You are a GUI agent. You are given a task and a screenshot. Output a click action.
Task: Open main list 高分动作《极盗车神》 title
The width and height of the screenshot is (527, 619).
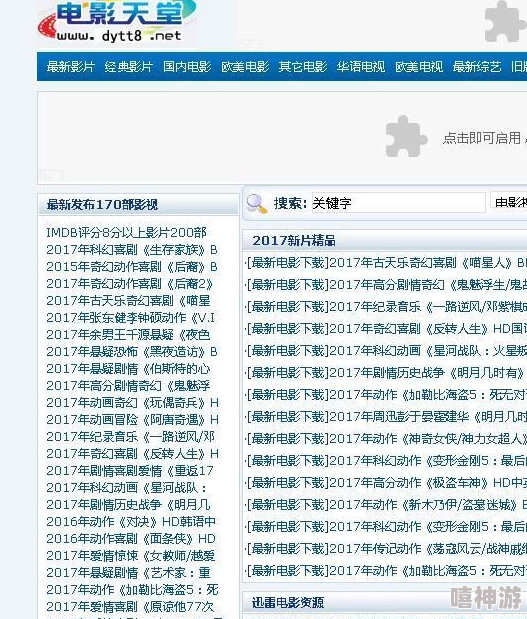point(428,483)
